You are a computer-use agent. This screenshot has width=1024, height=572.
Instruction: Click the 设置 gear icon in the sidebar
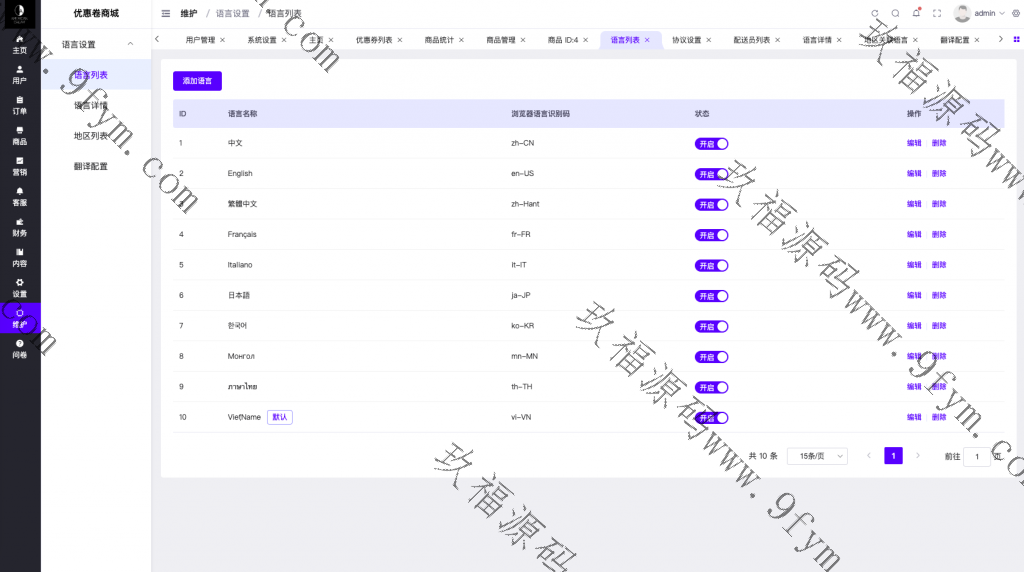click(x=20, y=288)
